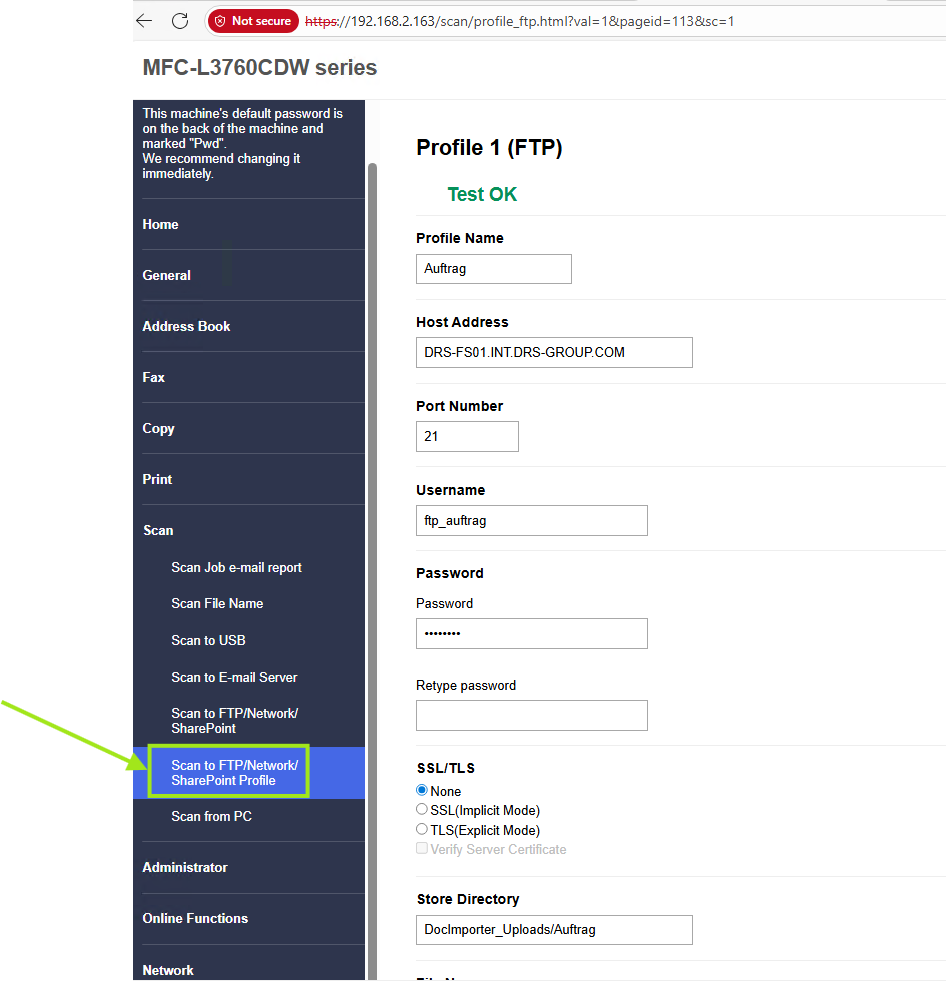Image resolution: width=946 pixels, height=1000 pixels.
Task: Open Scan to E-mail Server link
Action: [234, 677]
